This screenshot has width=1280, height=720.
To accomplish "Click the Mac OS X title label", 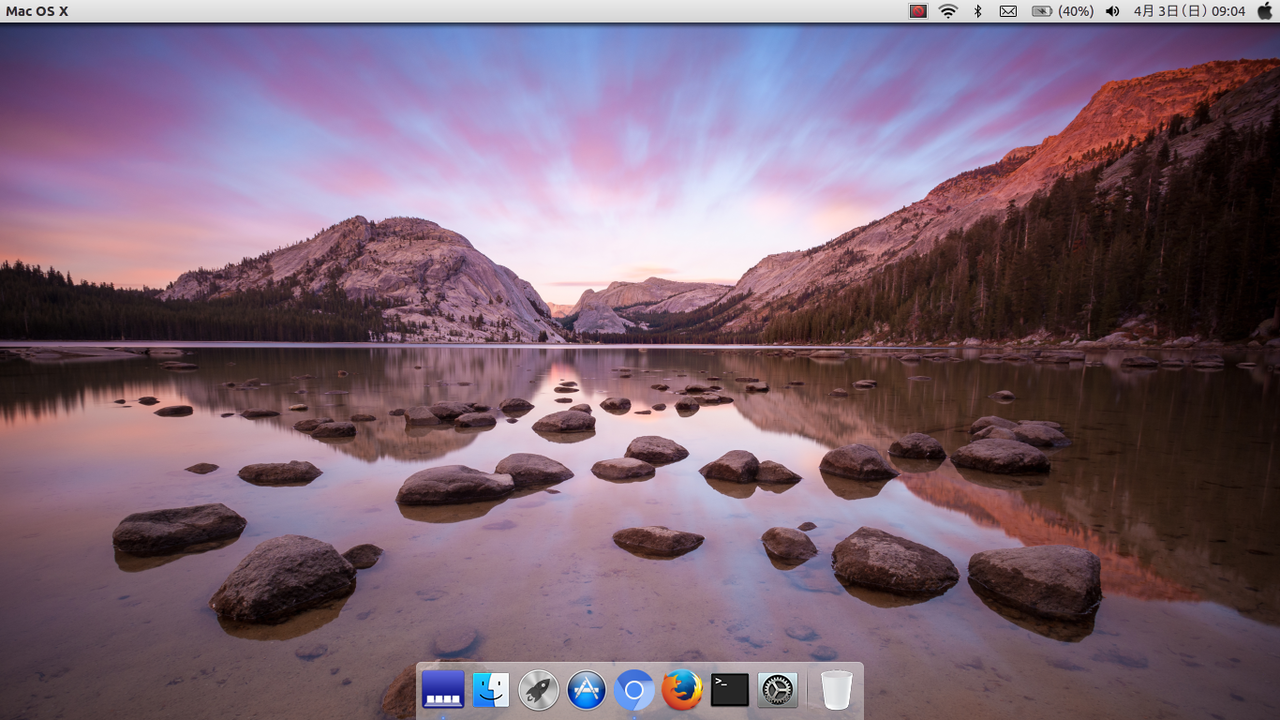I will pyautogui.click(x=37, y=11).
